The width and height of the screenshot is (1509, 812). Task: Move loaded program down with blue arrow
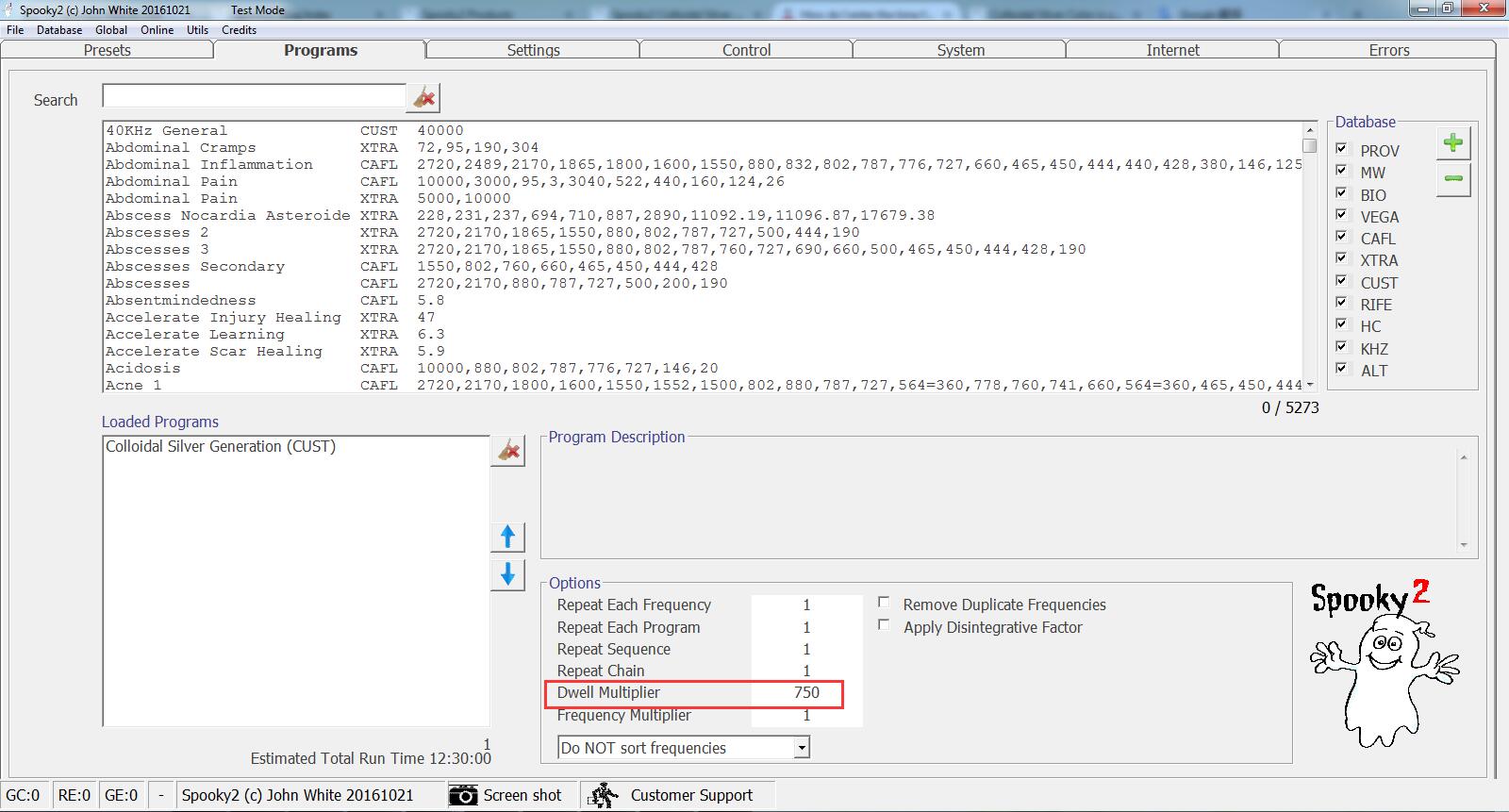507,574
